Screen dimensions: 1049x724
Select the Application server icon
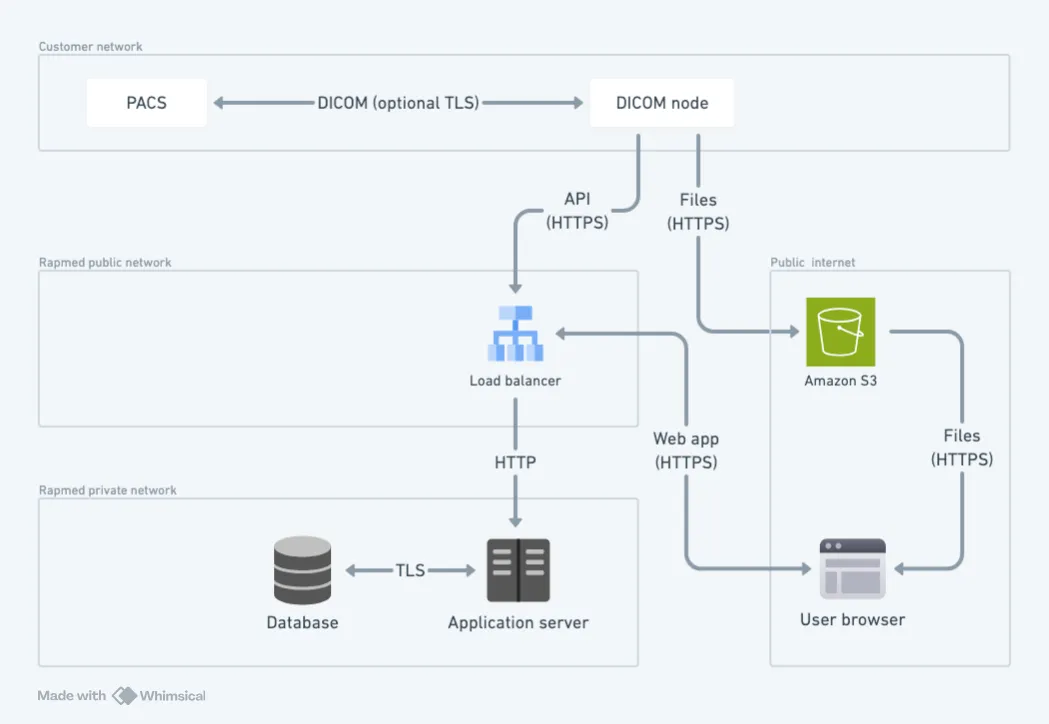tap(518, 570)
